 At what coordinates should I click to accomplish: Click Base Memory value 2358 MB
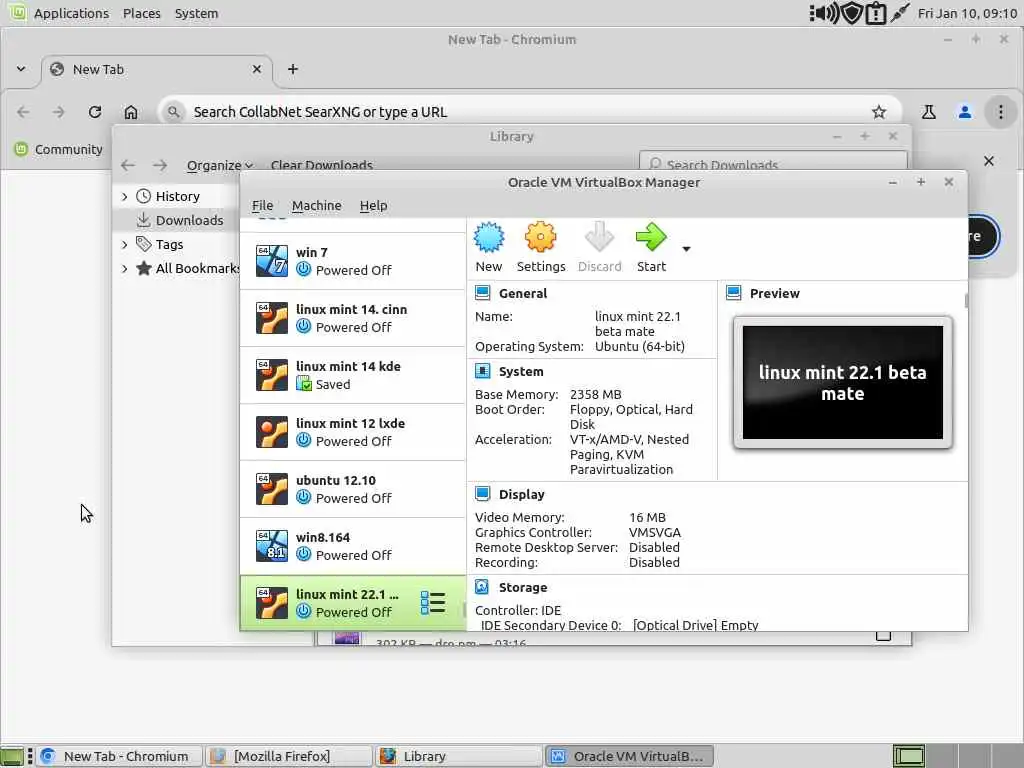(x=595, y=394)
